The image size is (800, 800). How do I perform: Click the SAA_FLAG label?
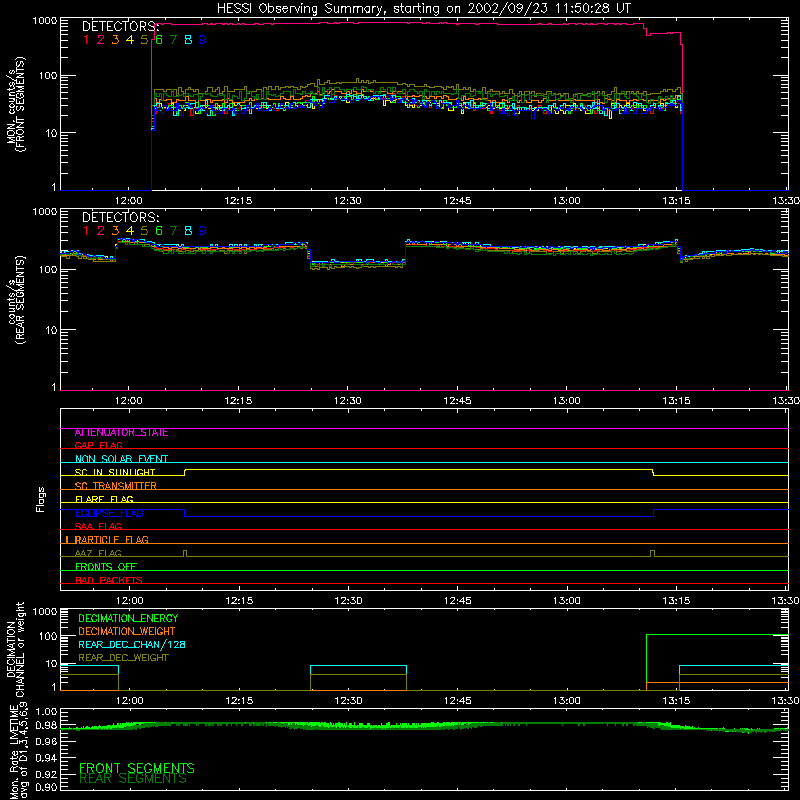coord(98,526)
